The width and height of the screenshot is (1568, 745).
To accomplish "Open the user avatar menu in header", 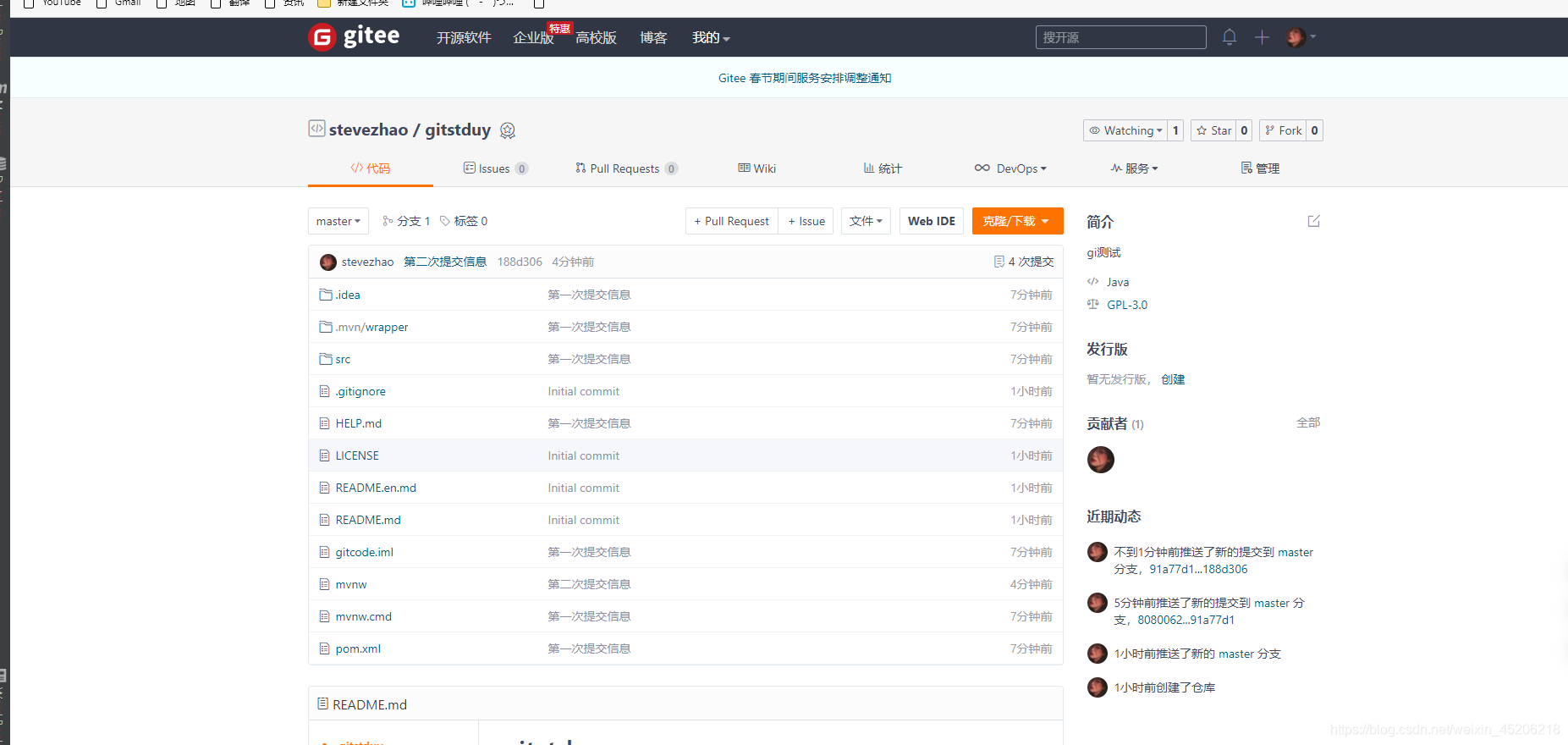I will coord(1301,37).
